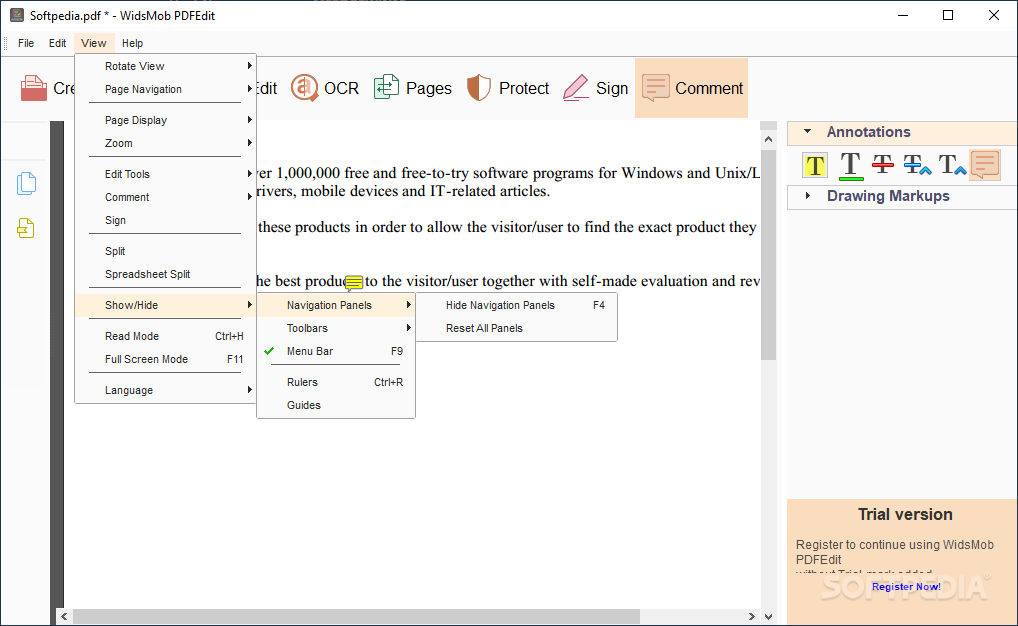Expand the Toolbars submenu
The height and width of the screenshot is (626, 1018).
(336, 328)
